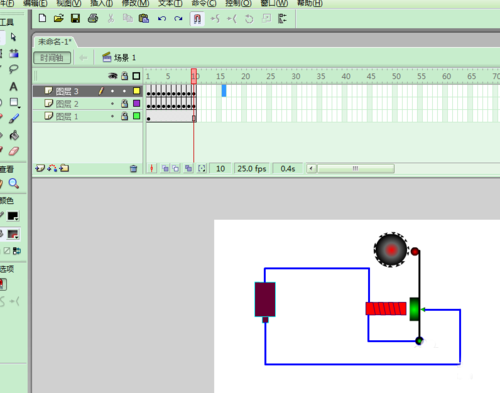500x393 pixels.
Task: Click the Edit Multiple Frames icon
Action: coord(189,169)
